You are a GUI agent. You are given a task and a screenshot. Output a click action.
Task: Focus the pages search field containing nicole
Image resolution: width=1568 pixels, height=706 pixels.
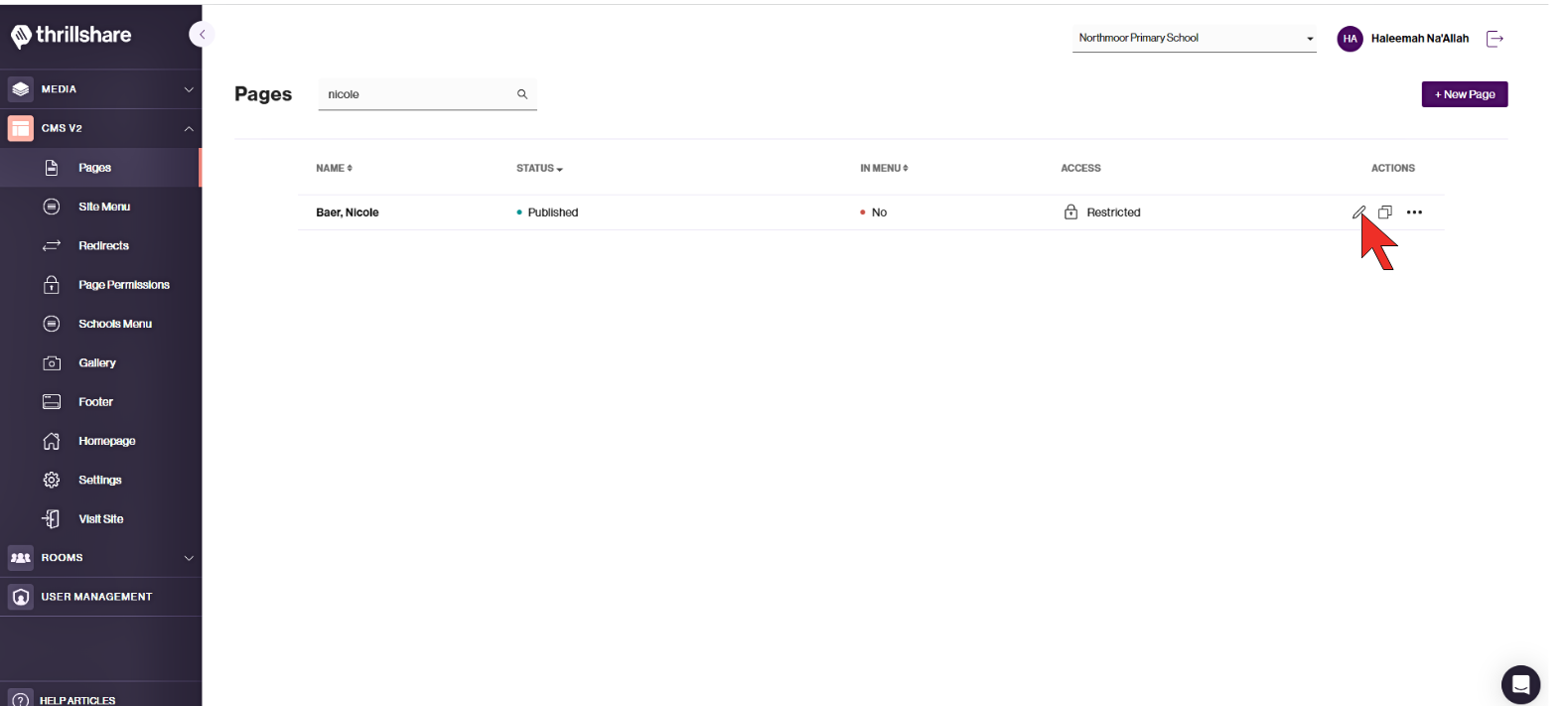click(427, 94)
